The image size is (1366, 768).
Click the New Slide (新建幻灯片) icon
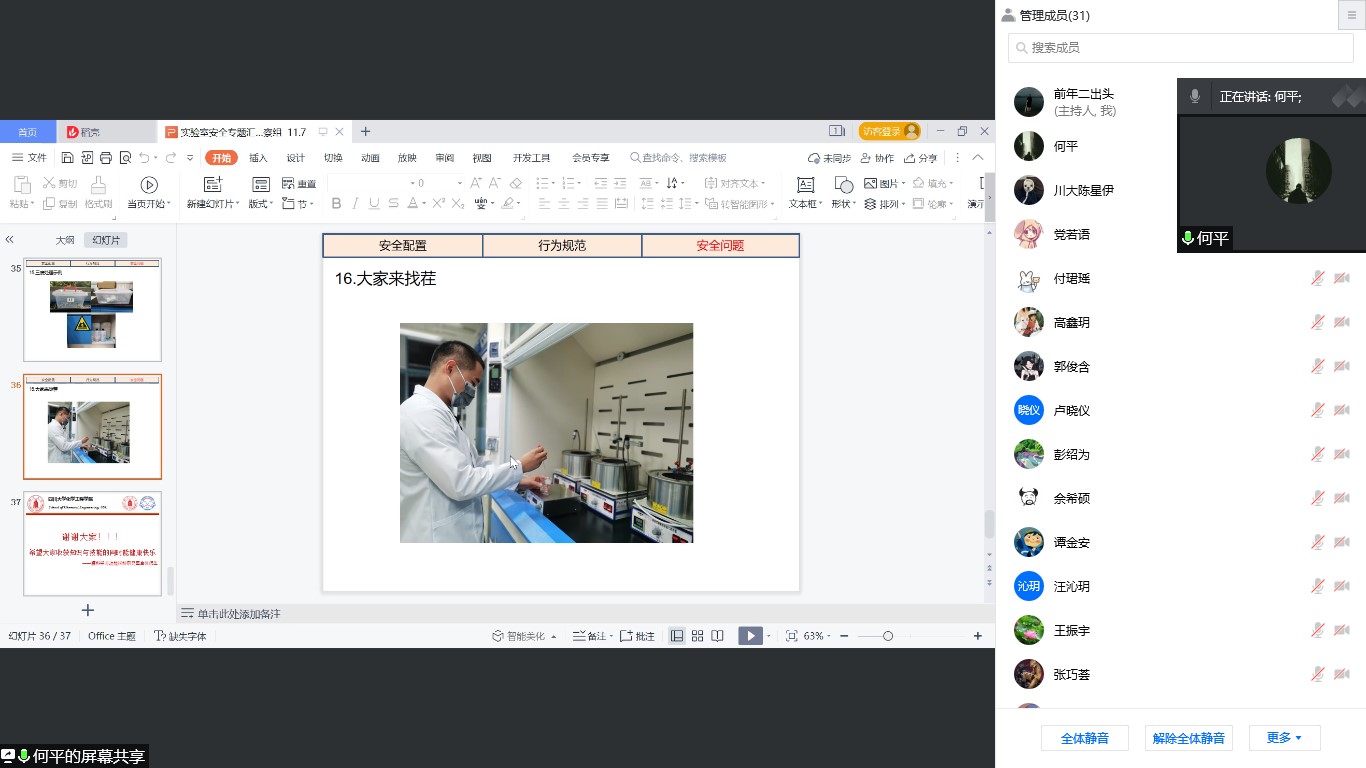coord(212,185)
